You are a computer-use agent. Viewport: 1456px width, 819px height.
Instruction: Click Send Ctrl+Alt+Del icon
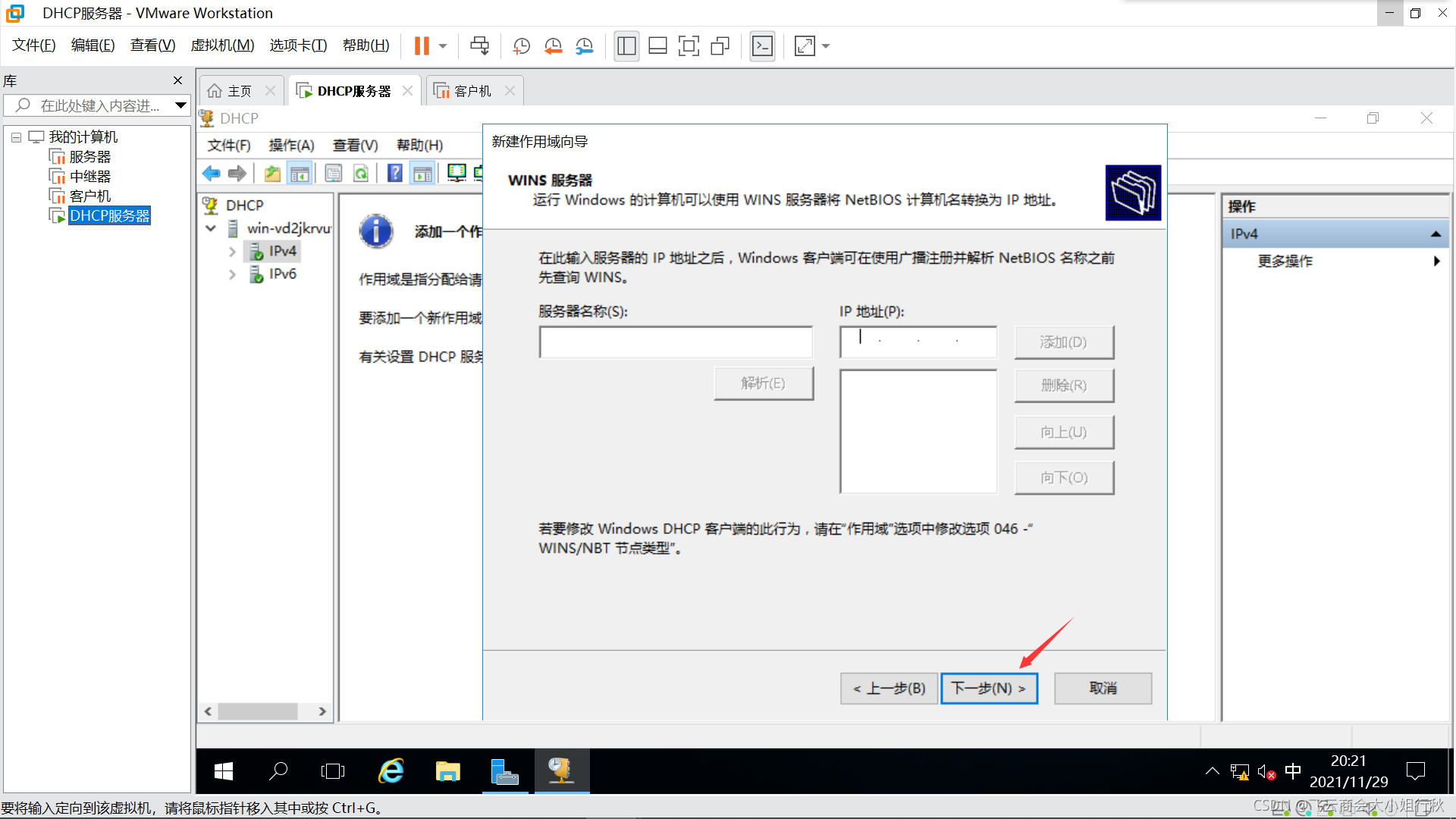tap(479, 46)
